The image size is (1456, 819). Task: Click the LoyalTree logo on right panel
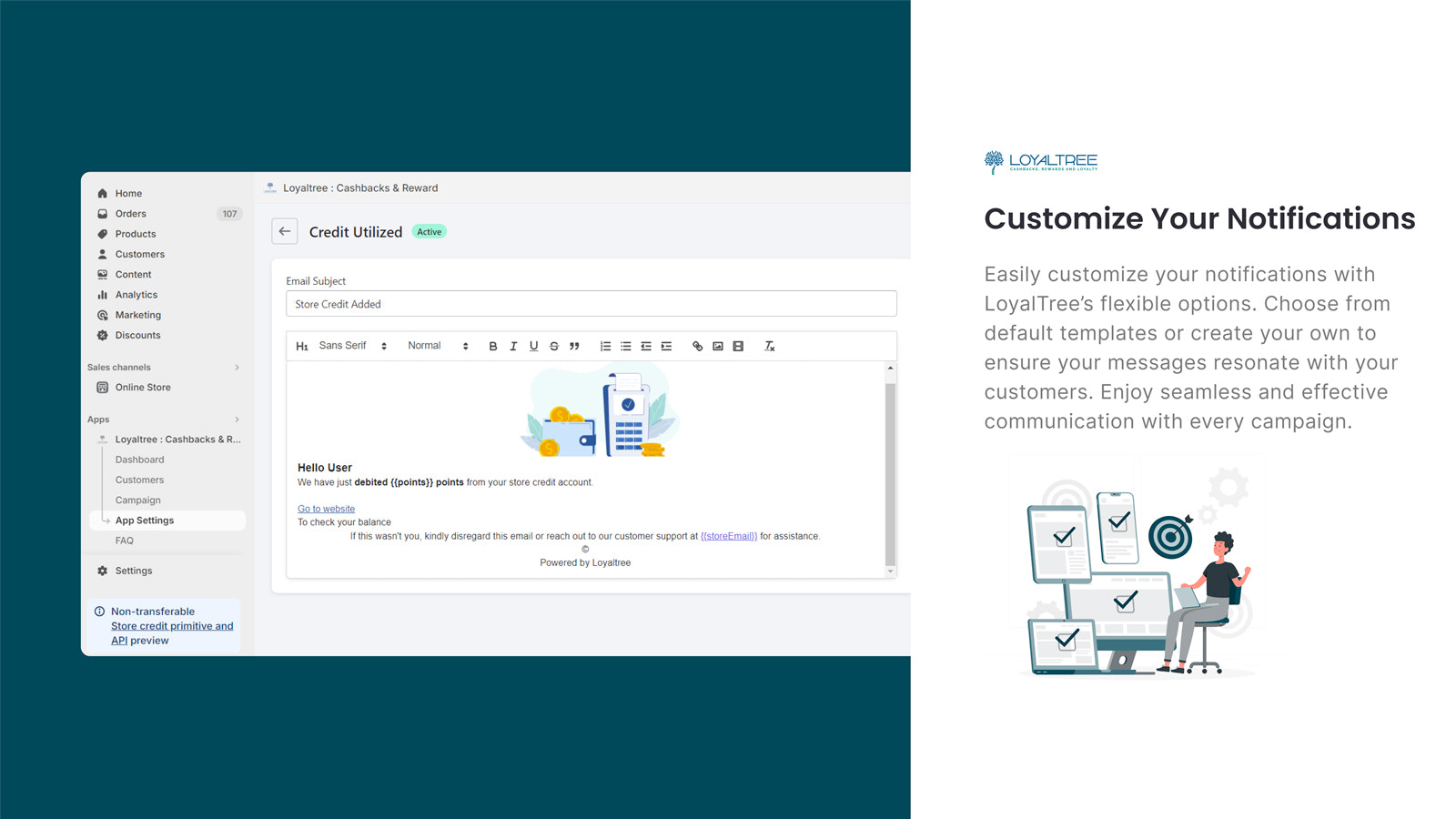coord(1041,162)
